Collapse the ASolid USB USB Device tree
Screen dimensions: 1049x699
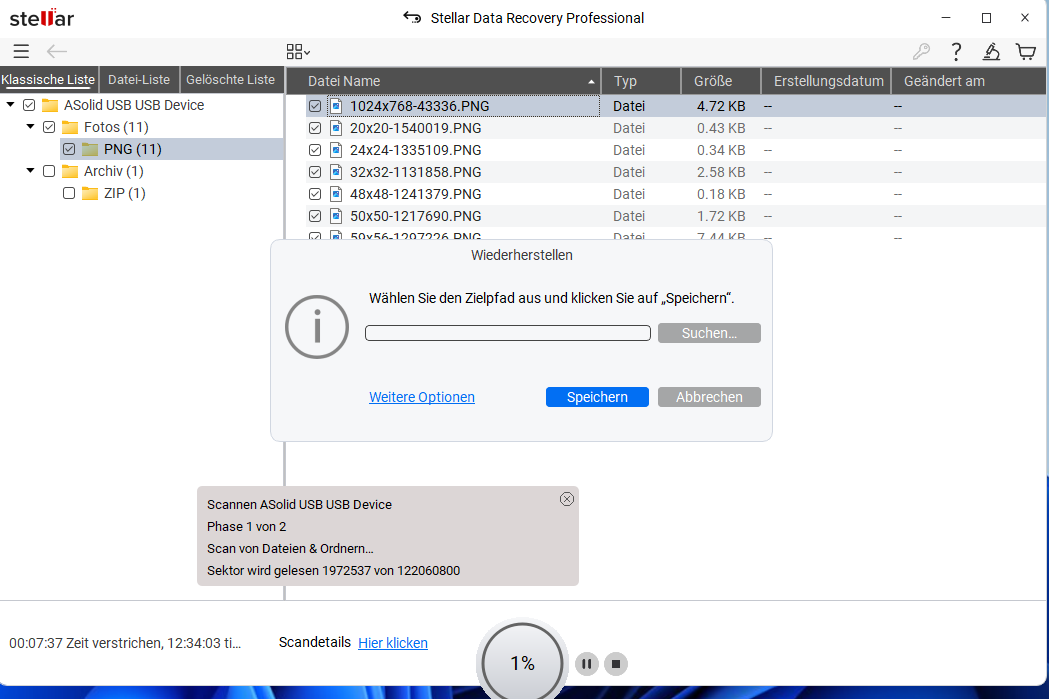point(10,105)
